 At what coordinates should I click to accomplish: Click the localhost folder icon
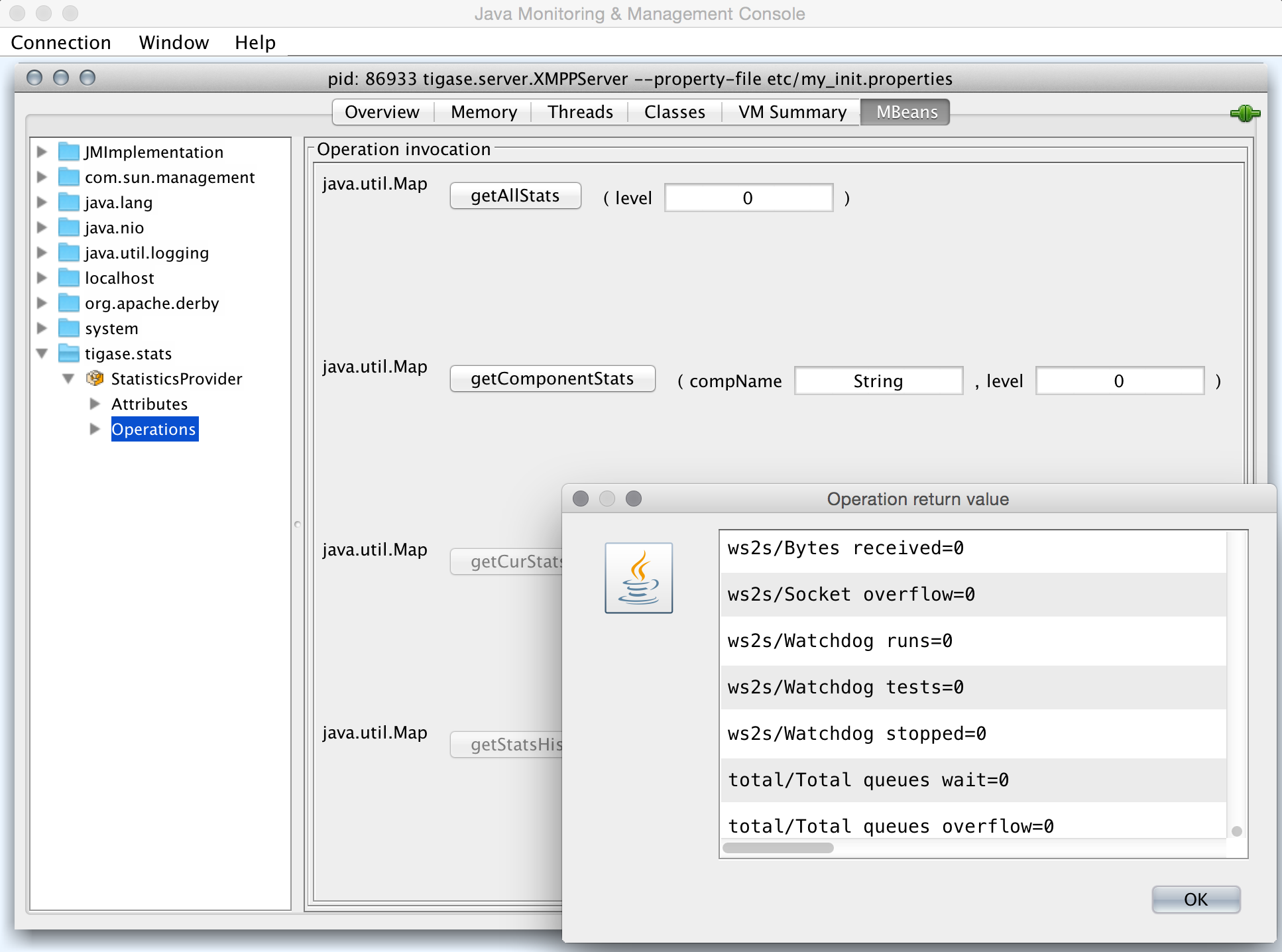tap(69, 278)
